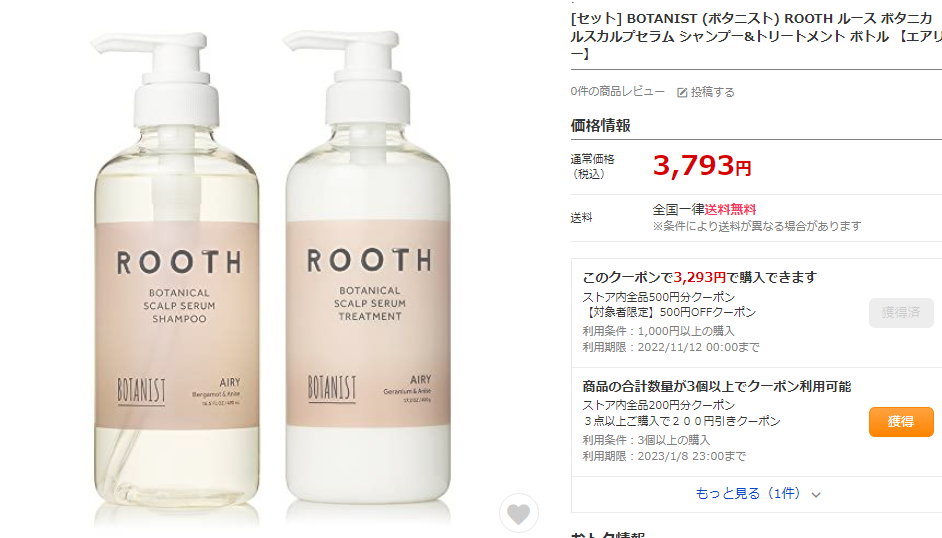
Task: Select the ストア内全品500円分クーポン entry
Action: tap(658, 297)
